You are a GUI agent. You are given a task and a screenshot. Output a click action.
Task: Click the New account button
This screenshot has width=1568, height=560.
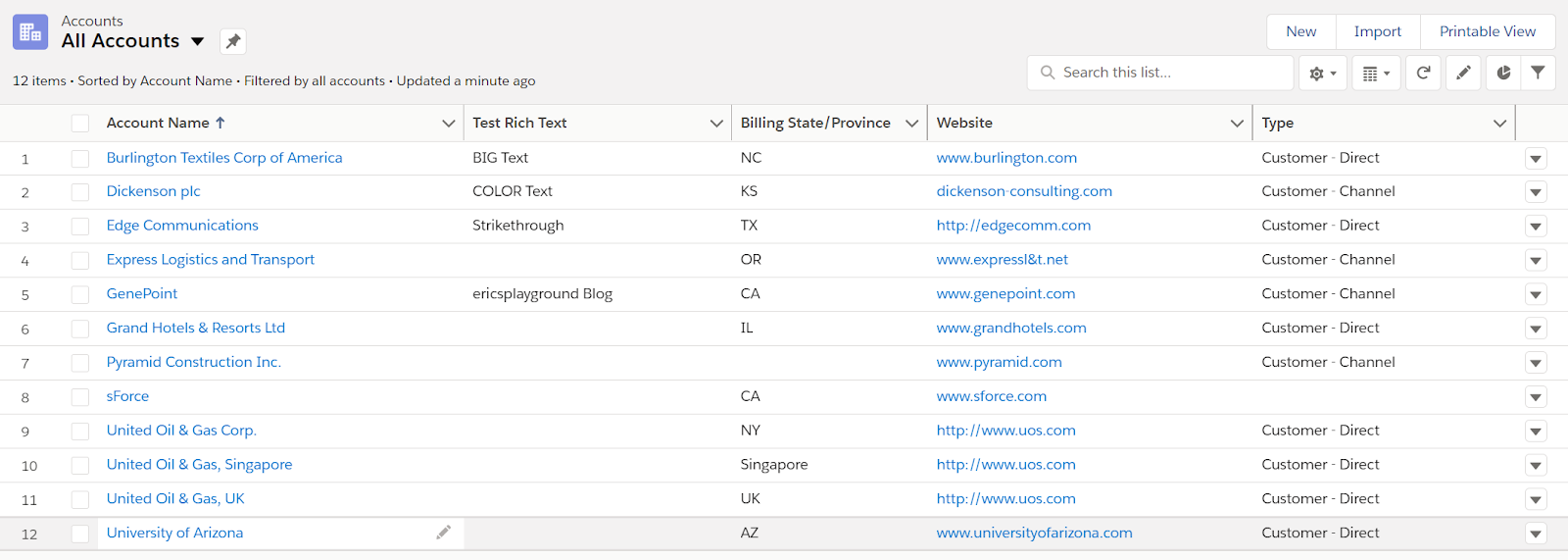(x=1300, y=31)
